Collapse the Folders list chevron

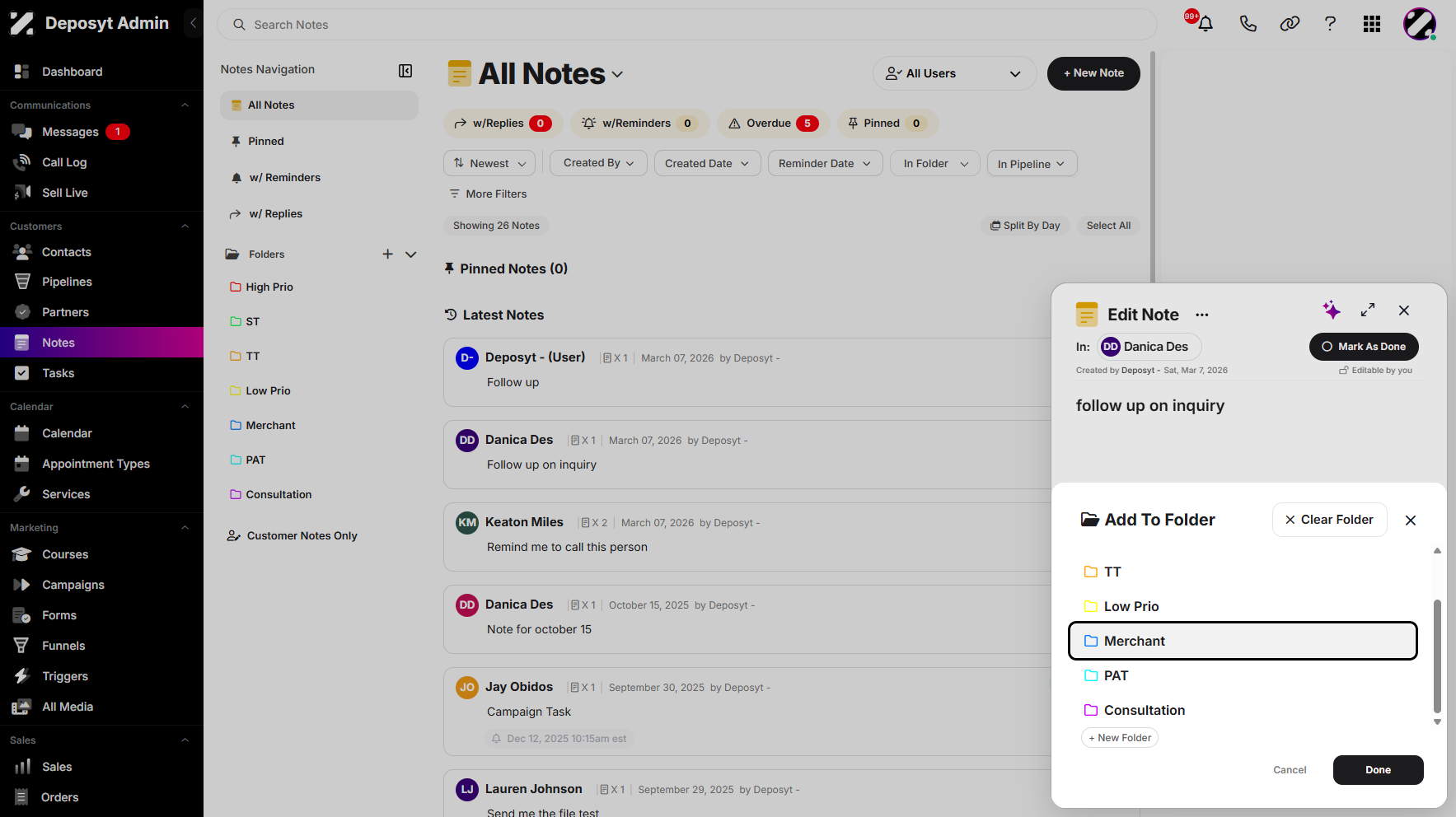pos(411,254)
